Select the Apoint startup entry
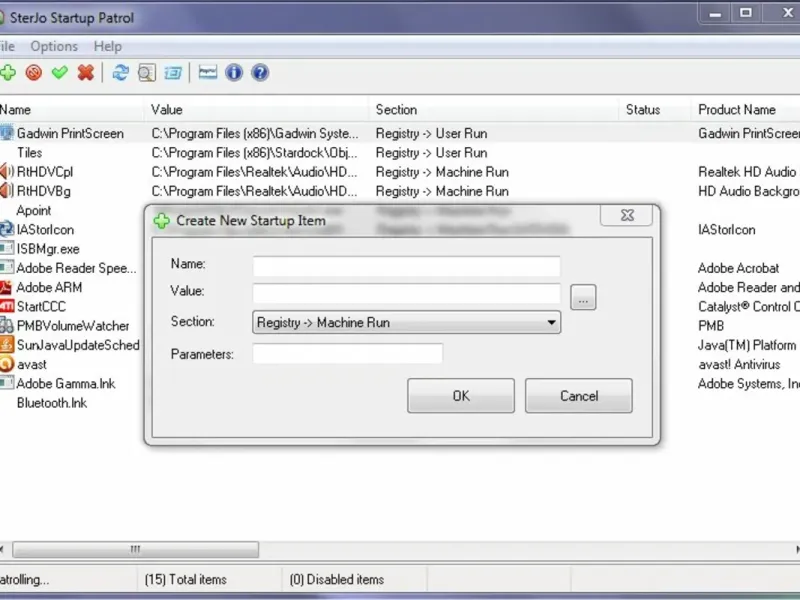Viewport: 800px width, 600px height. 34,210
